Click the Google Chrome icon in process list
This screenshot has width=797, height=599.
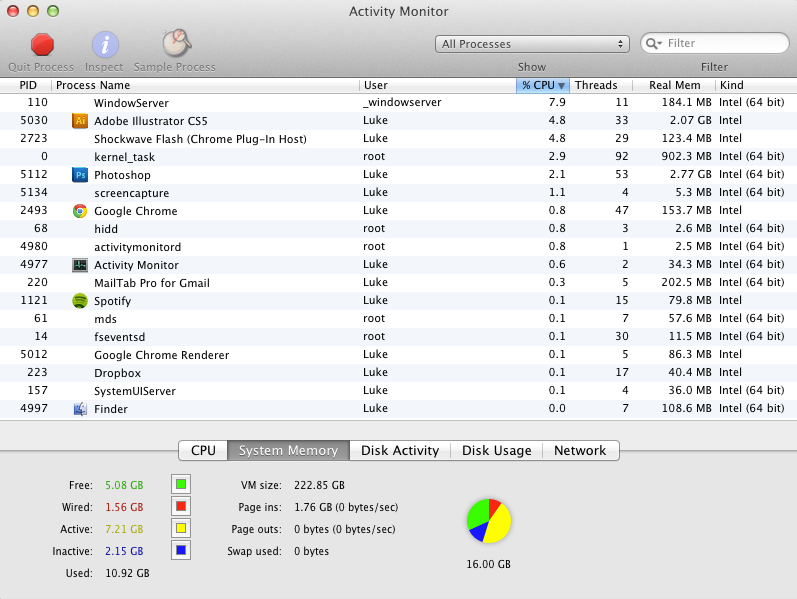pos(80,211)
